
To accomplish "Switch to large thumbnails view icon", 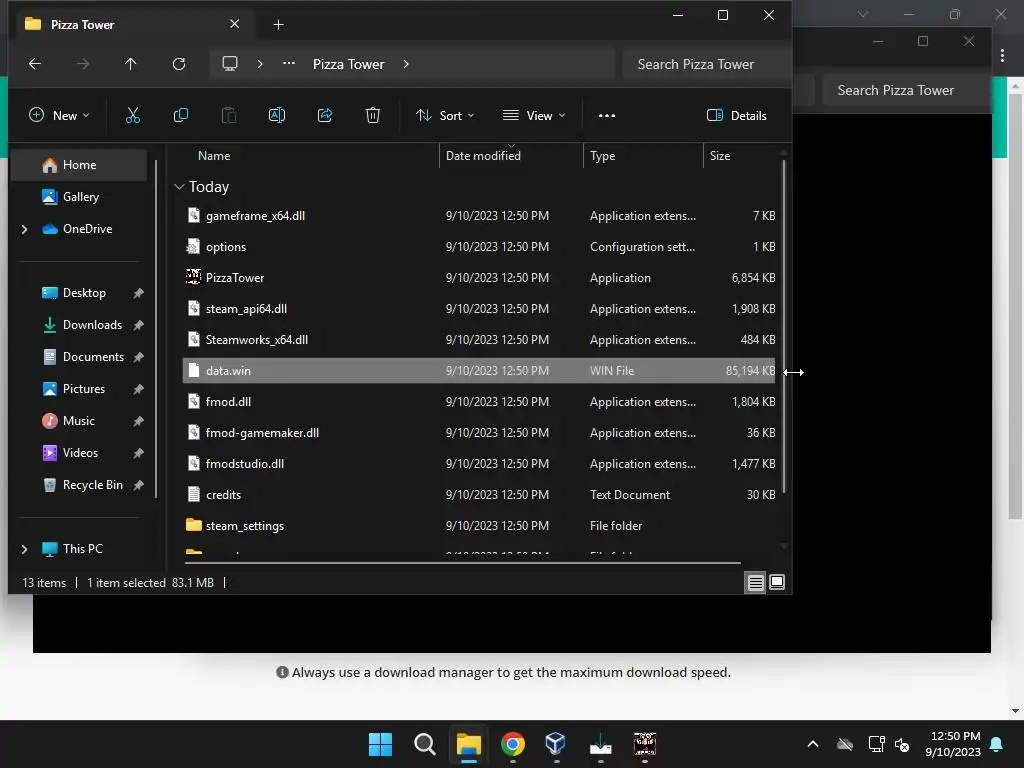I will pyautogui.click(x=777, y=583).
